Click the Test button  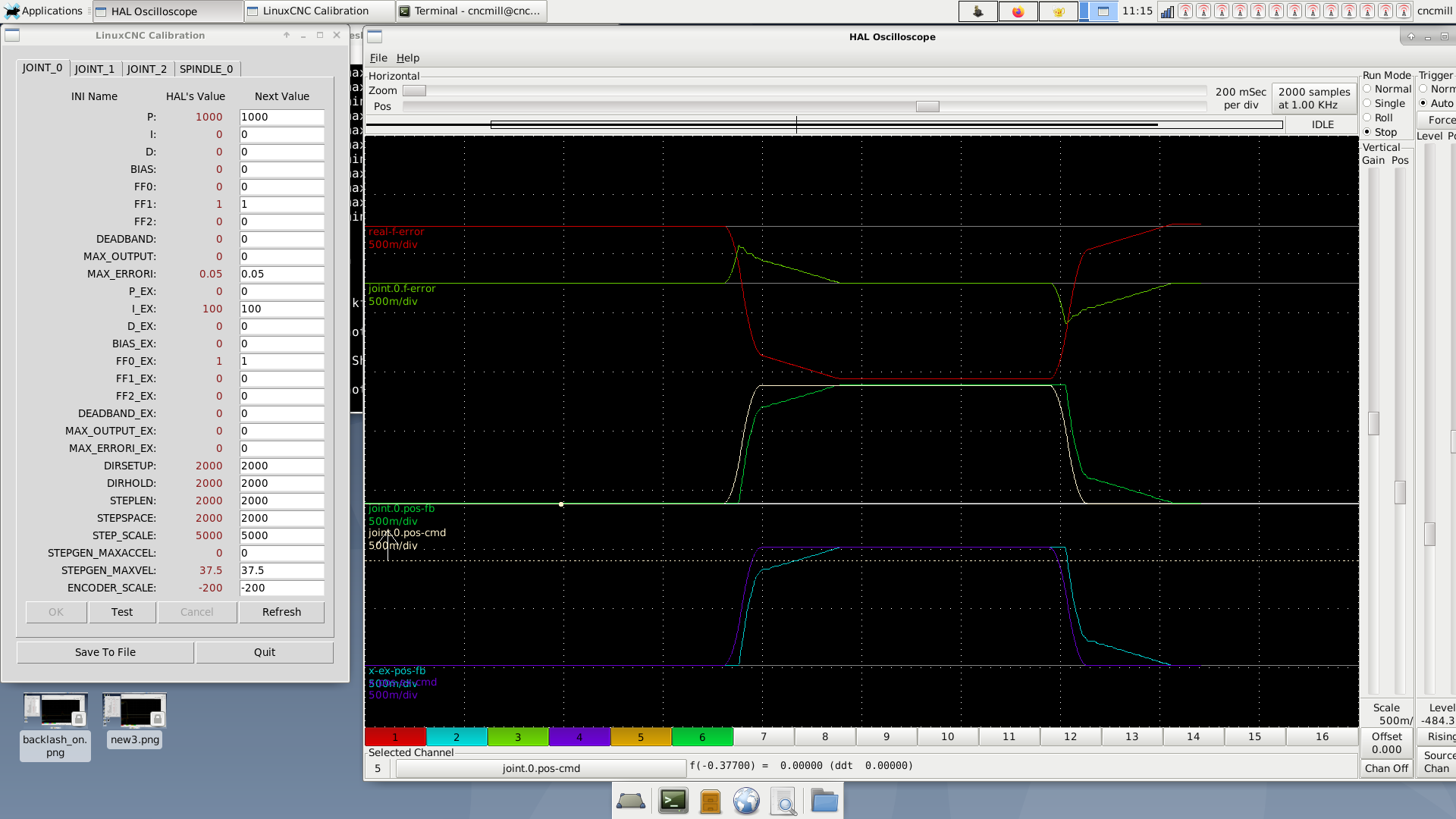click(x=122, y=612)
